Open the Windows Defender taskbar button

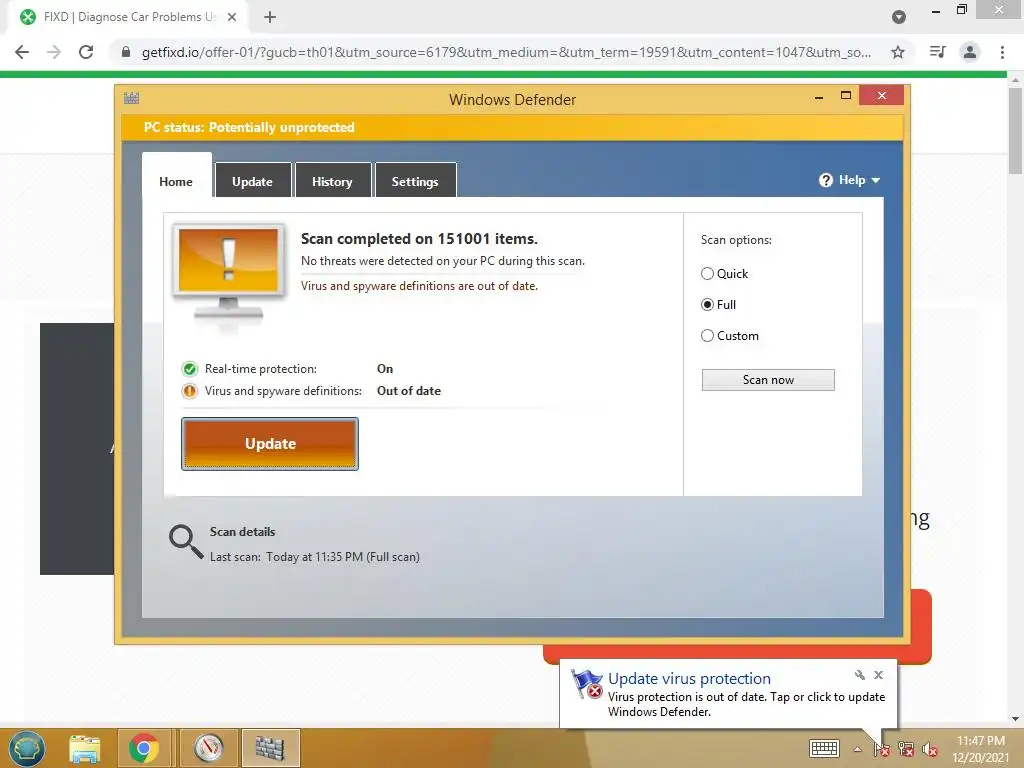[270, 748]
